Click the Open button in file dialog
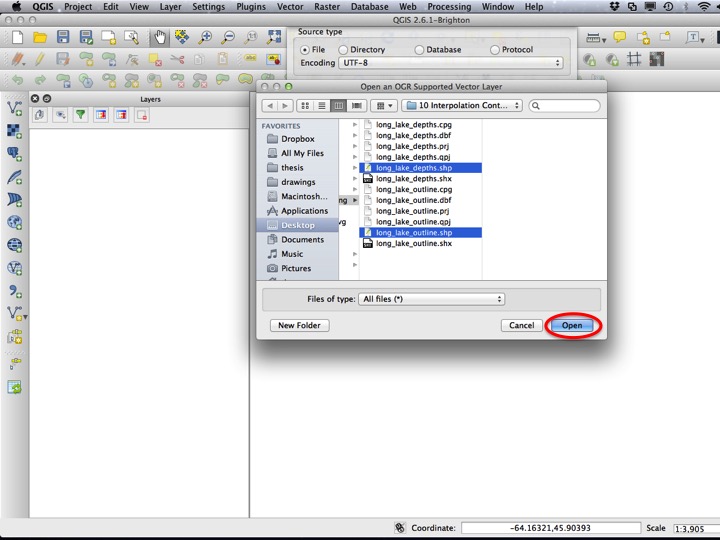 pyautogui.click(x=572, y=326)
